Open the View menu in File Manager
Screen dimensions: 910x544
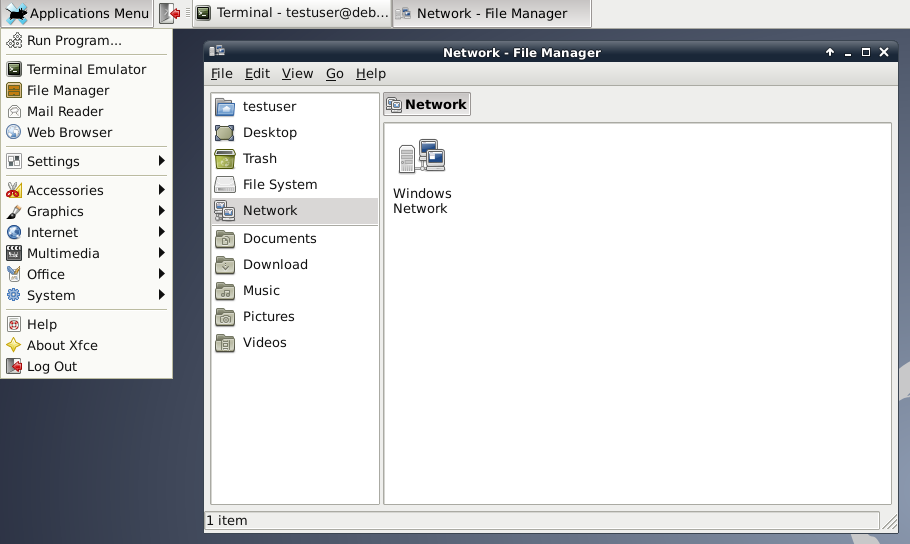point(297,73)
